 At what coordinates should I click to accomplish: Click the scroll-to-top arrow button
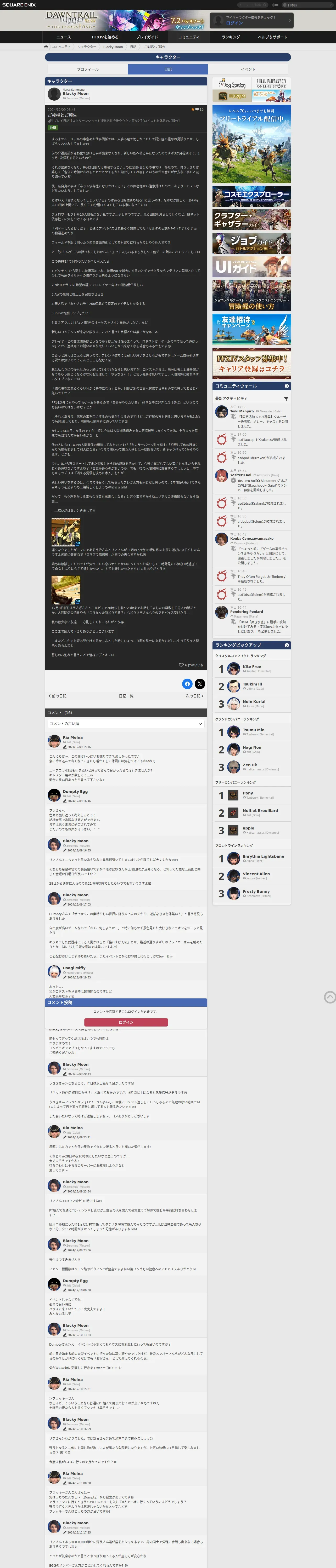click(x=330, y=996)
